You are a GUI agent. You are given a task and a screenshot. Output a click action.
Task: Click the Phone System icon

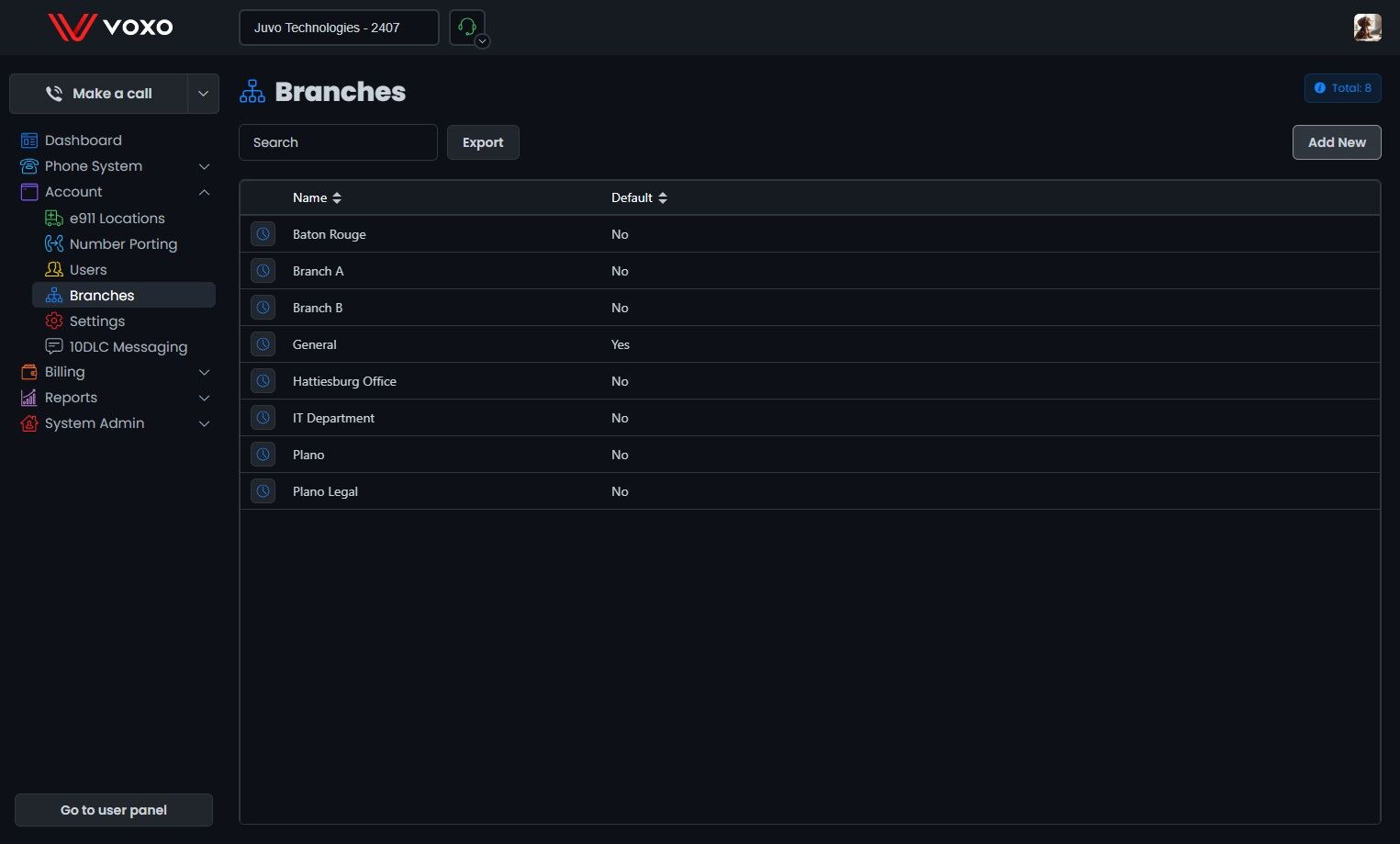[29, 166]
